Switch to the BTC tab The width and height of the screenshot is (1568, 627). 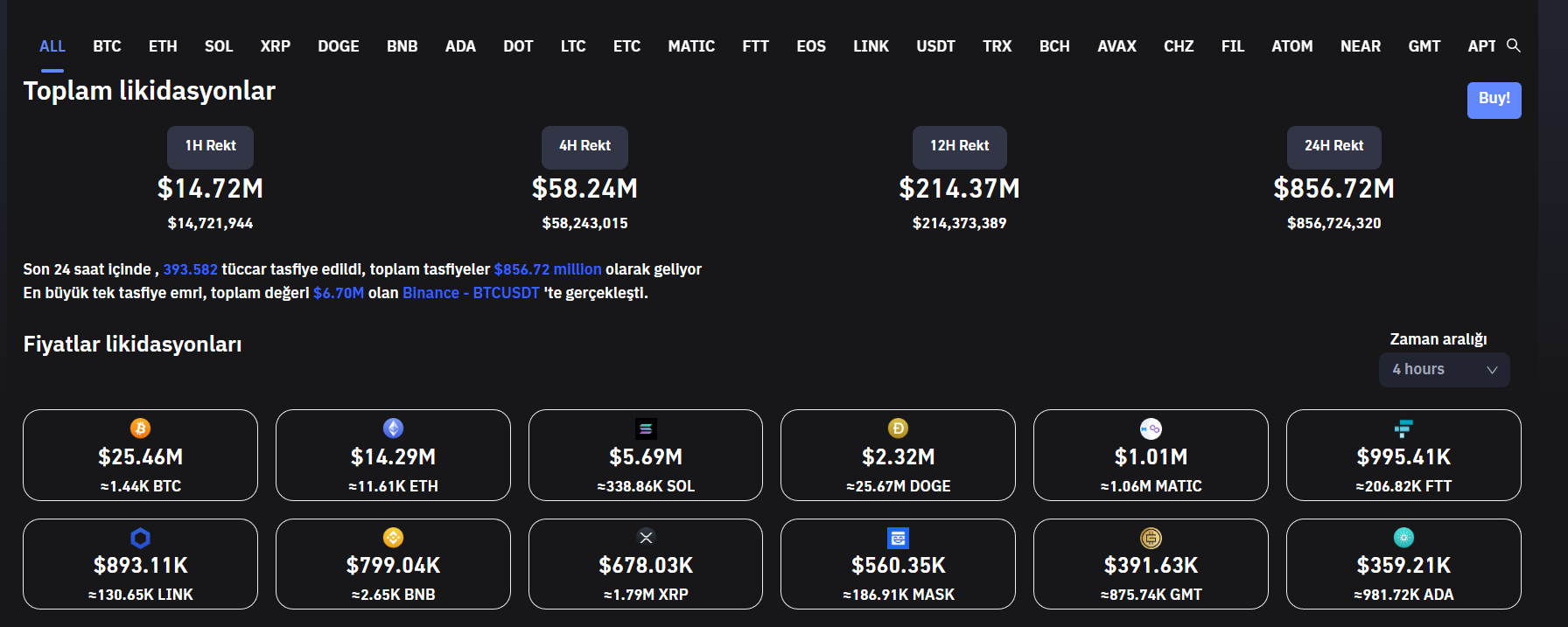[x=107, y=46]
